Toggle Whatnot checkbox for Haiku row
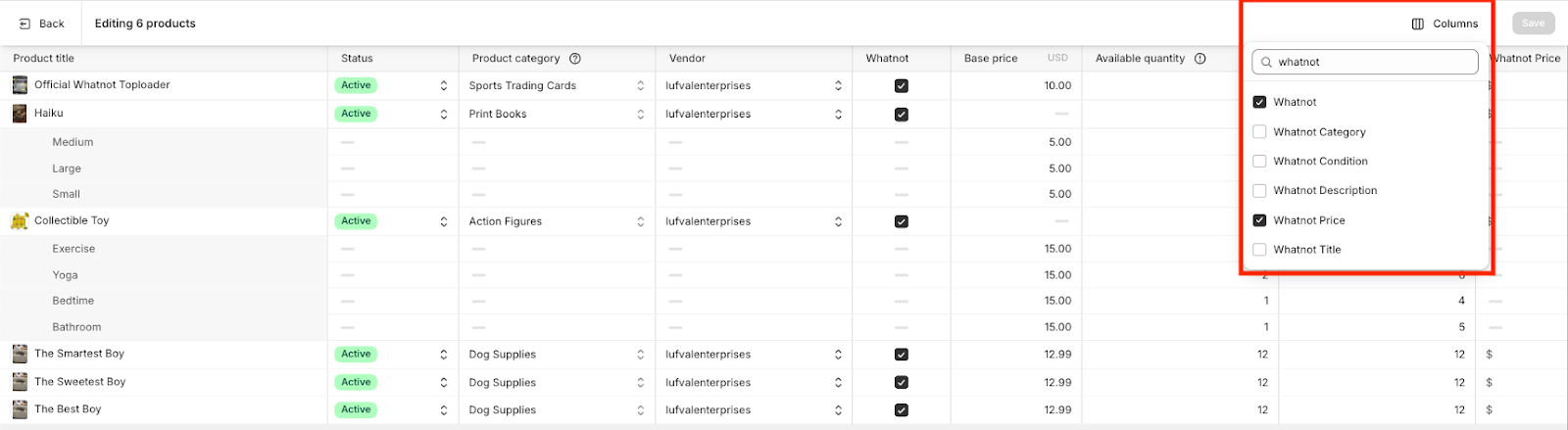1568x430 pixels. [901, 115]
